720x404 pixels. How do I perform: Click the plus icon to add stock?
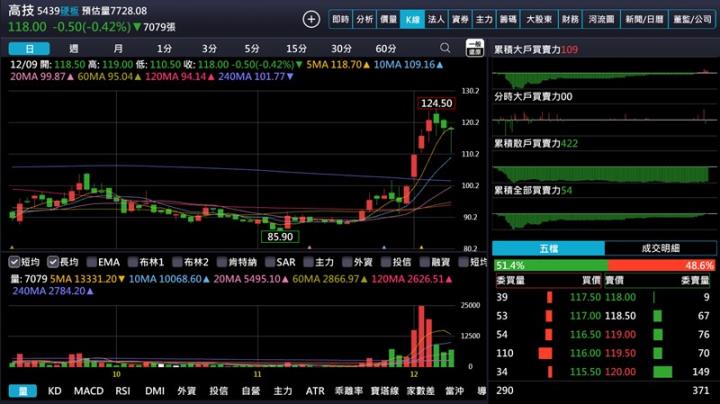click(311, 19)
